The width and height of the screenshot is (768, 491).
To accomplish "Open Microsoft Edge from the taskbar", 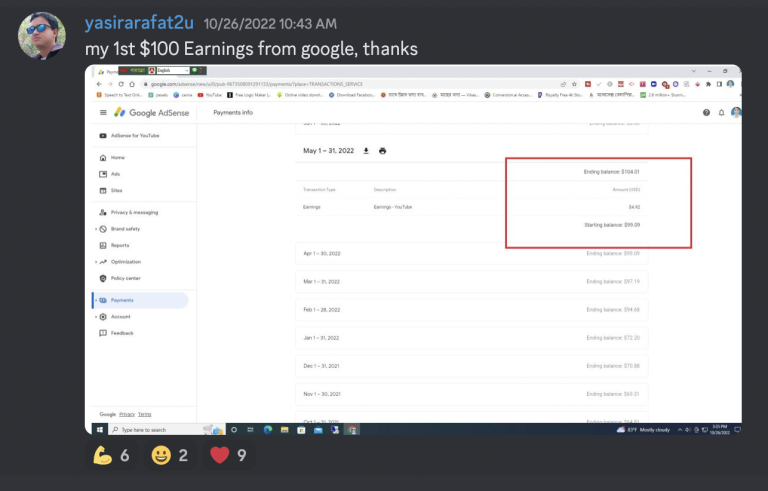I will click(267, 430).
